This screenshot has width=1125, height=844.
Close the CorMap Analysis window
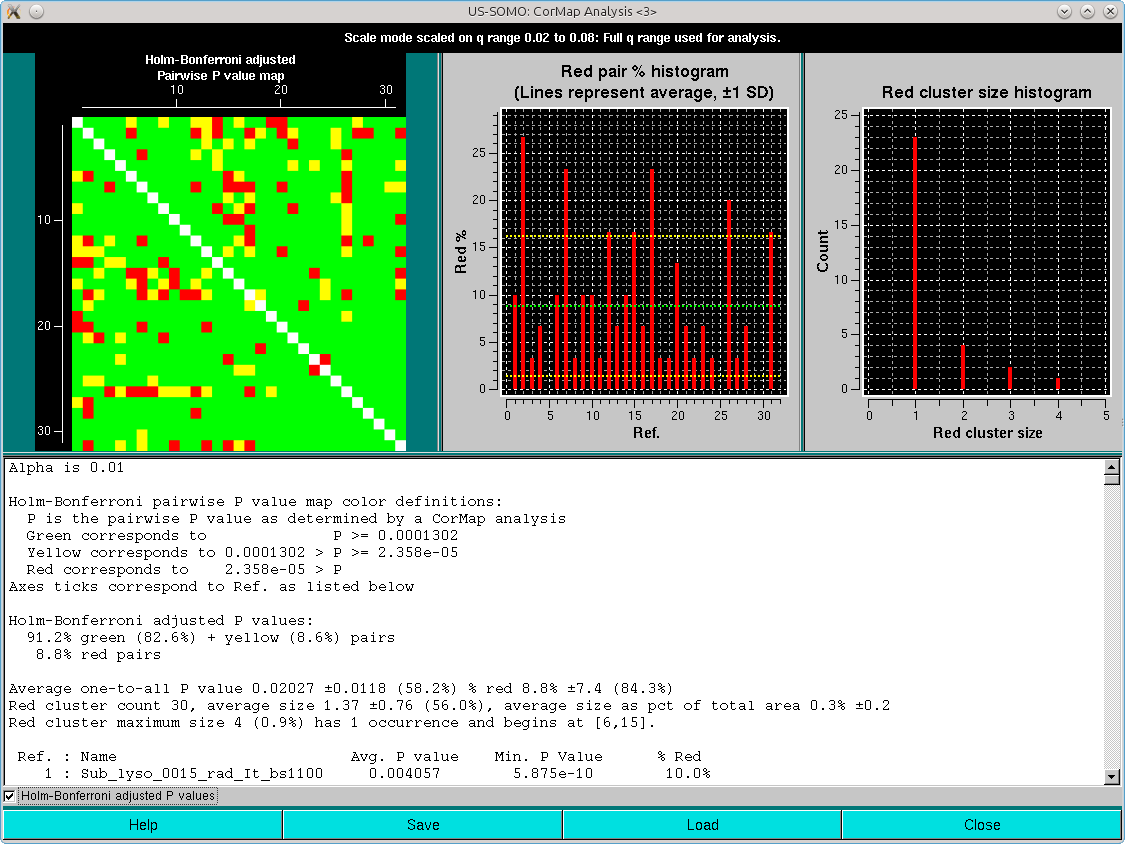coord(982,824)
